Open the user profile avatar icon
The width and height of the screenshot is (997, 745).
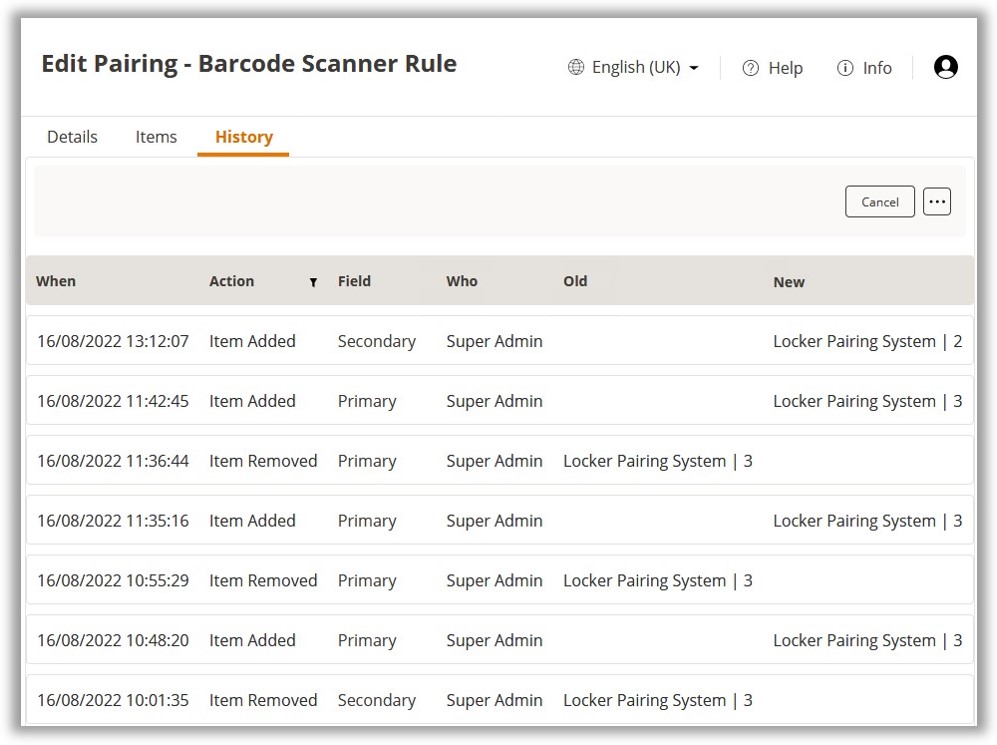point(945,67)
